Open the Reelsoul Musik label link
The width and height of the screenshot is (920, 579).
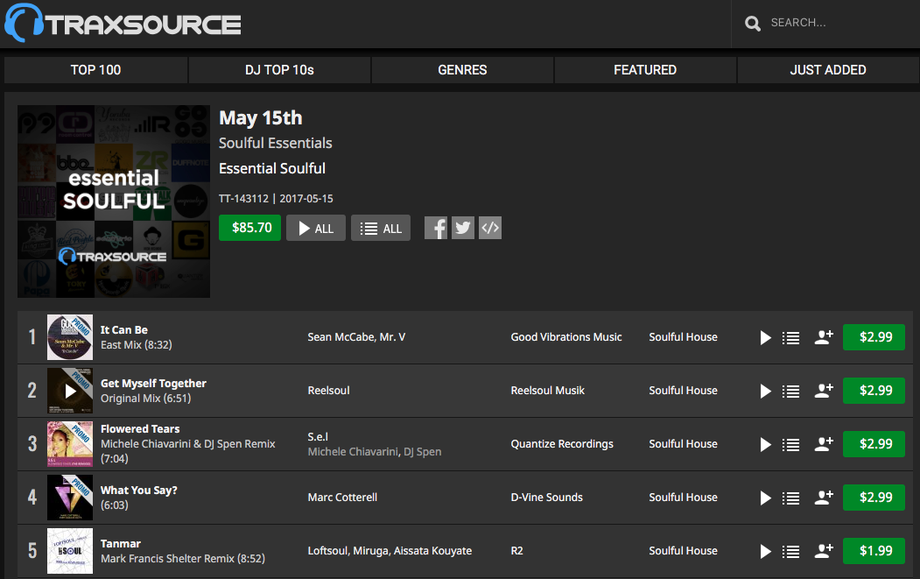click(x=547, y=391)
